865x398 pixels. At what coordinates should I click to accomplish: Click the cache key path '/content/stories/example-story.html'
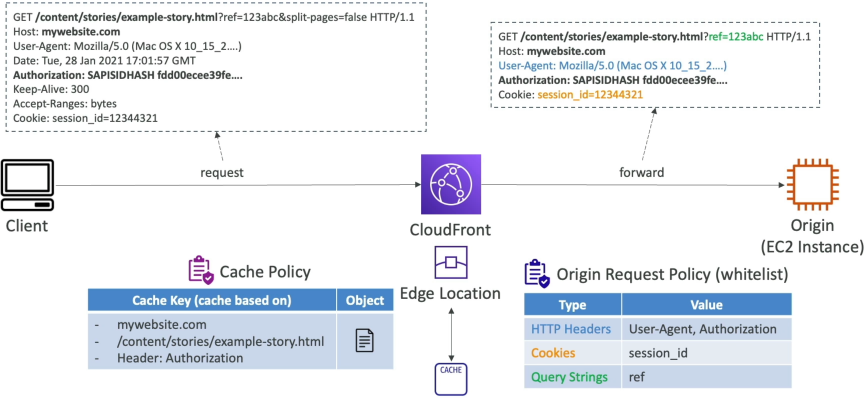220,341
